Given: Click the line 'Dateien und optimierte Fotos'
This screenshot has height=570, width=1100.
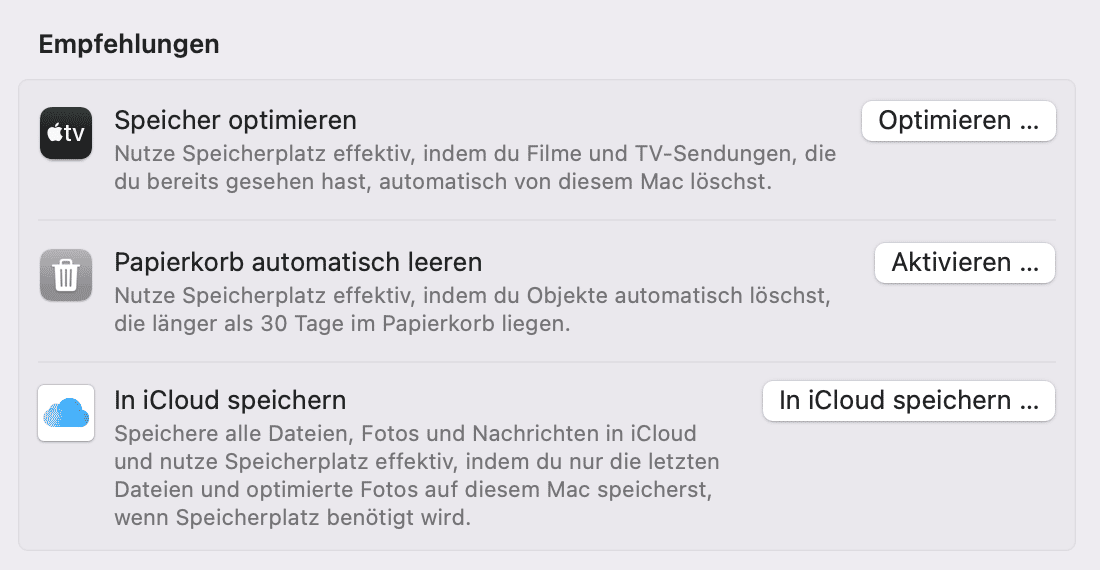Looking at the screenshot, I should pos(413,489).
